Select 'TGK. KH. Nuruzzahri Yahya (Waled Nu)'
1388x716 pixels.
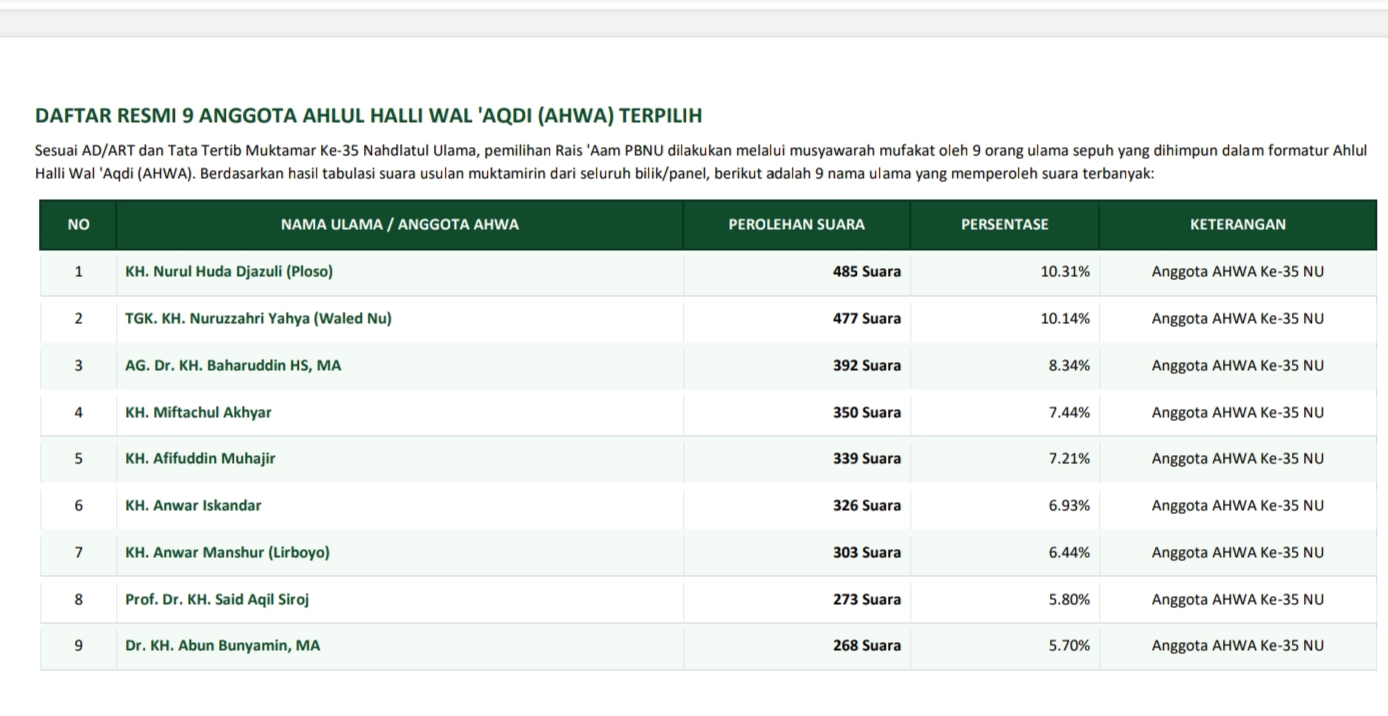tap(258, 319)
